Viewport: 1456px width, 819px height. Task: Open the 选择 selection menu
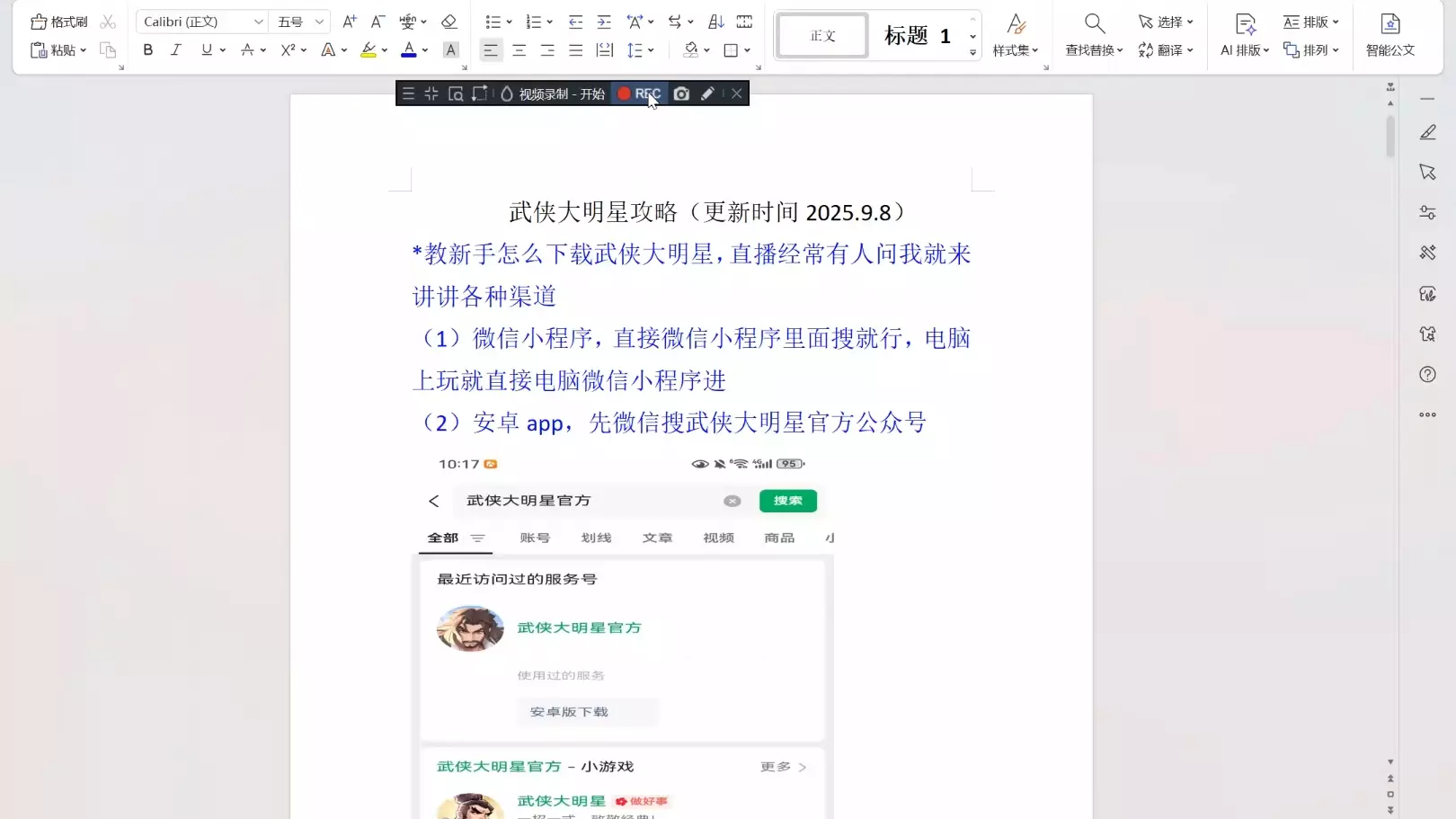(x=1166, y=22)
